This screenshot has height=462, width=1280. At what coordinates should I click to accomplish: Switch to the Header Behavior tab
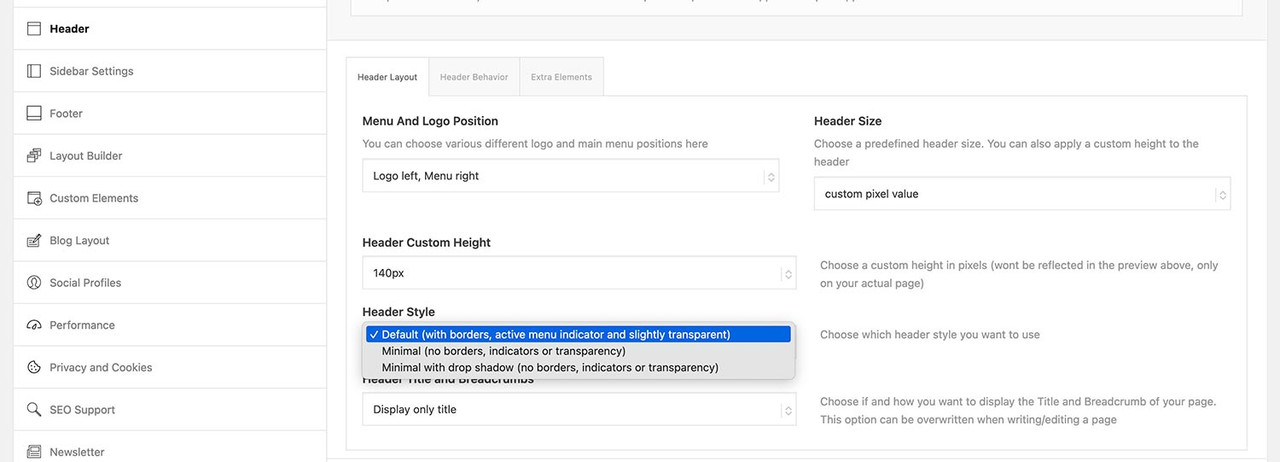pos(474,77)
